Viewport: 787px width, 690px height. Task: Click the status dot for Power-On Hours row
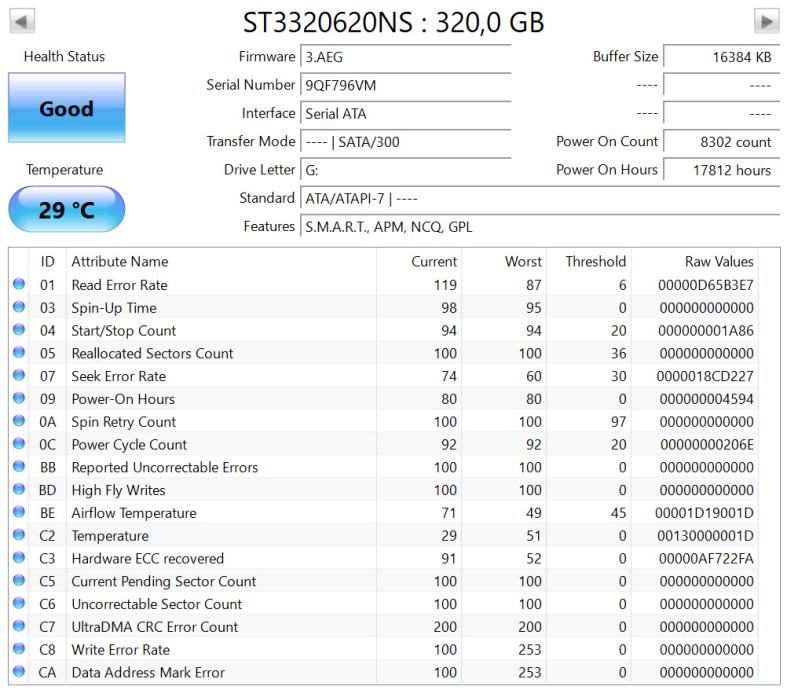click(19, 398)
